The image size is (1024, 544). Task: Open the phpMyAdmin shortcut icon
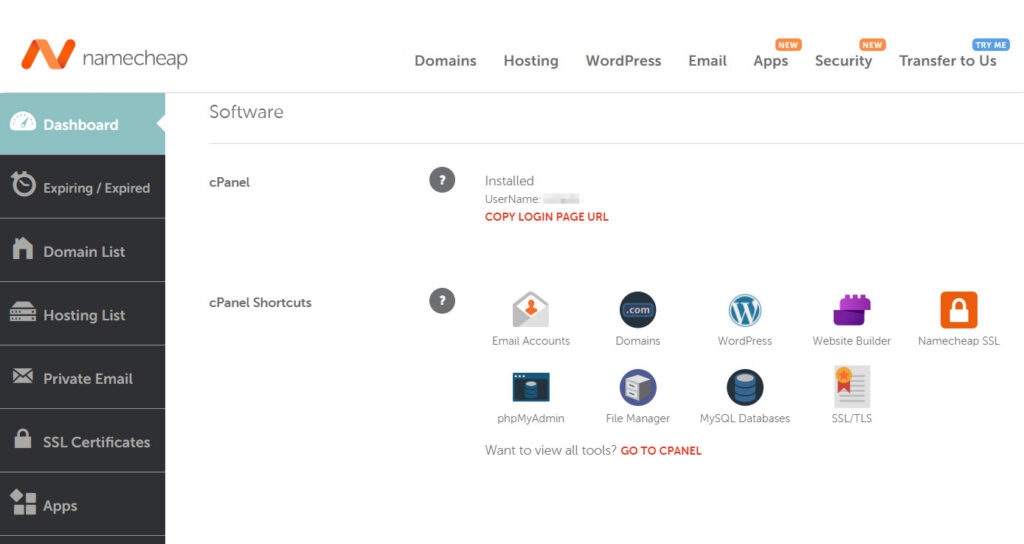[530, 387]
